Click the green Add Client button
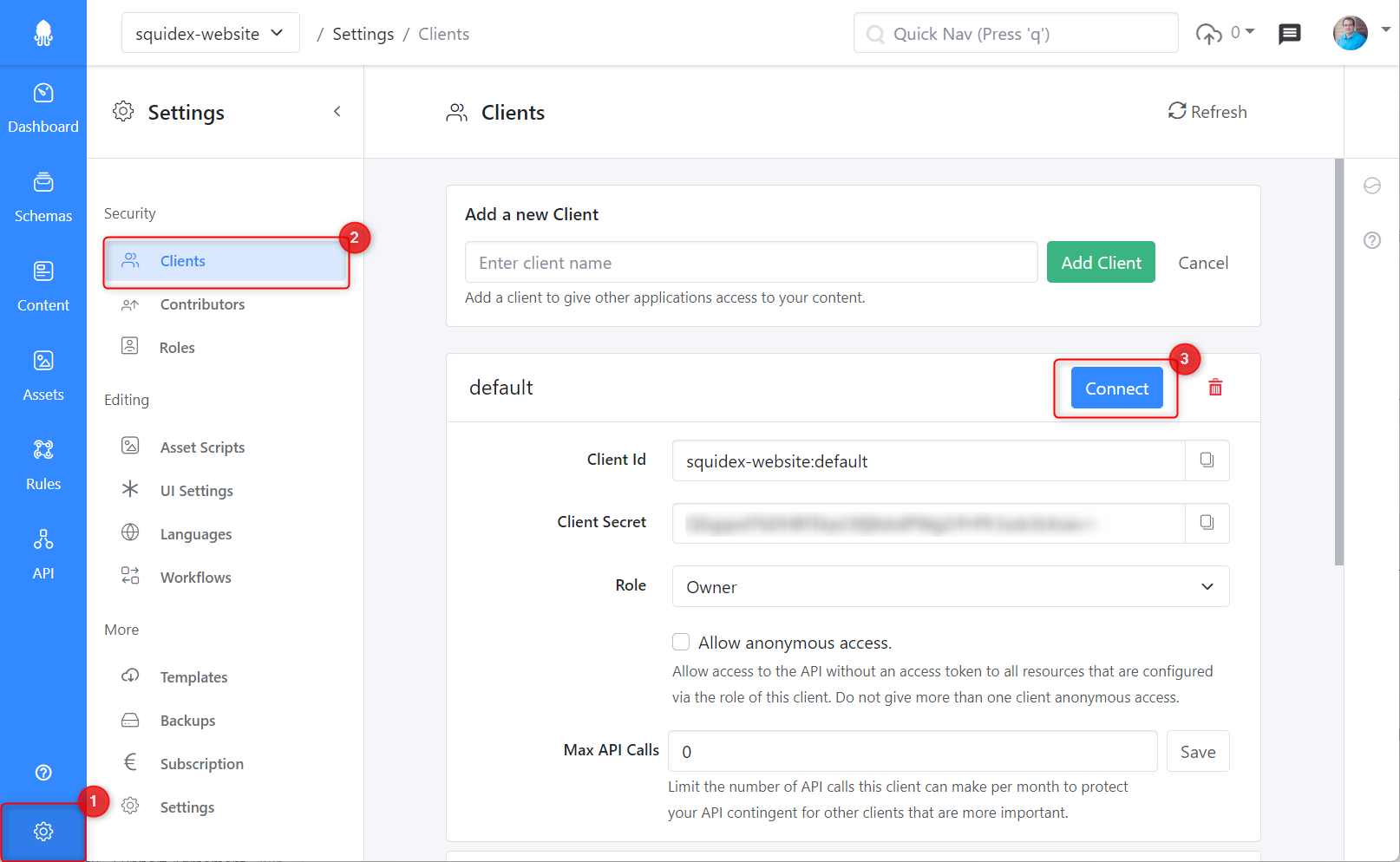 point(1101,262)
